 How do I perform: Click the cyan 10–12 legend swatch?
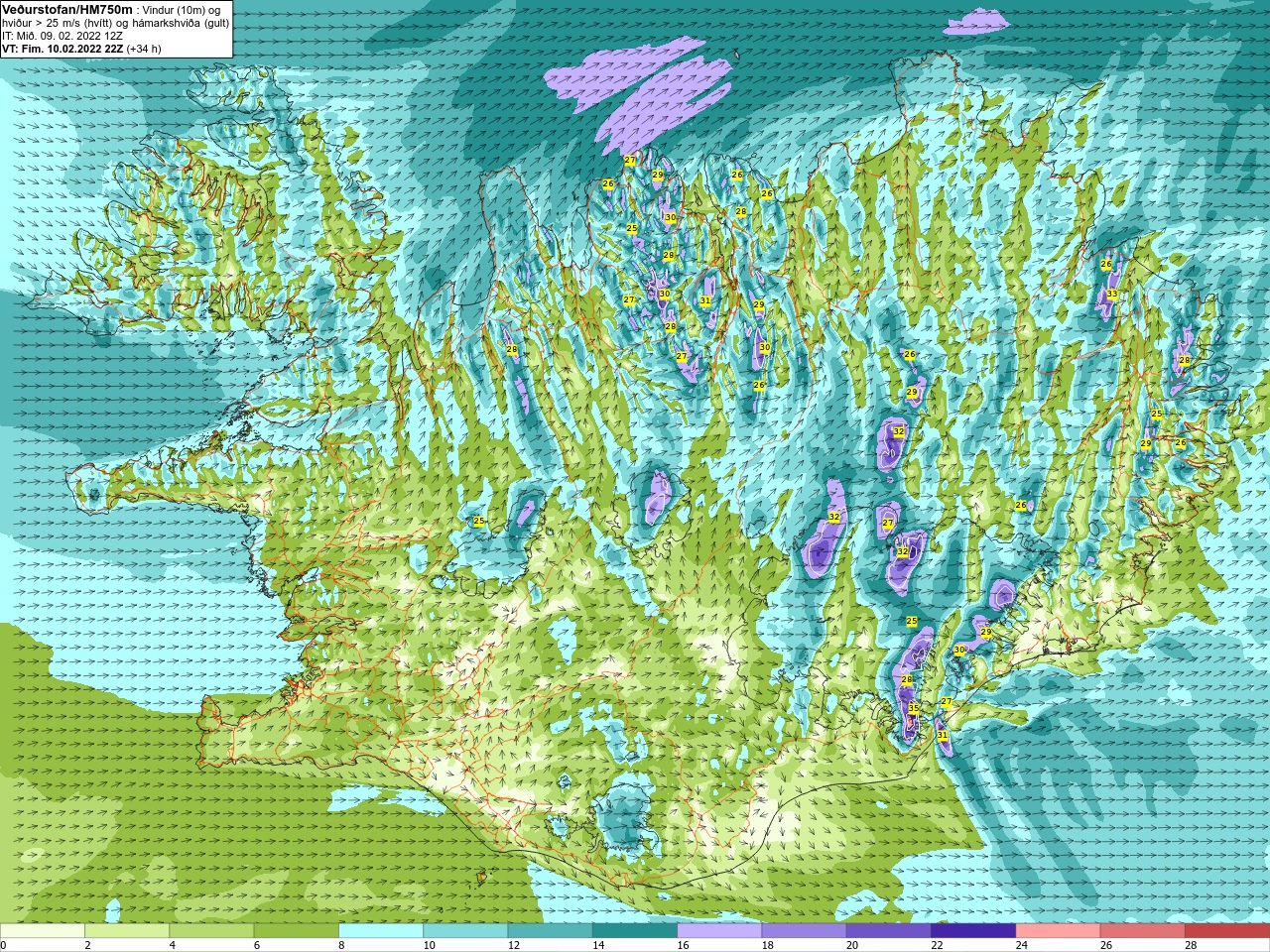point(465,931)
